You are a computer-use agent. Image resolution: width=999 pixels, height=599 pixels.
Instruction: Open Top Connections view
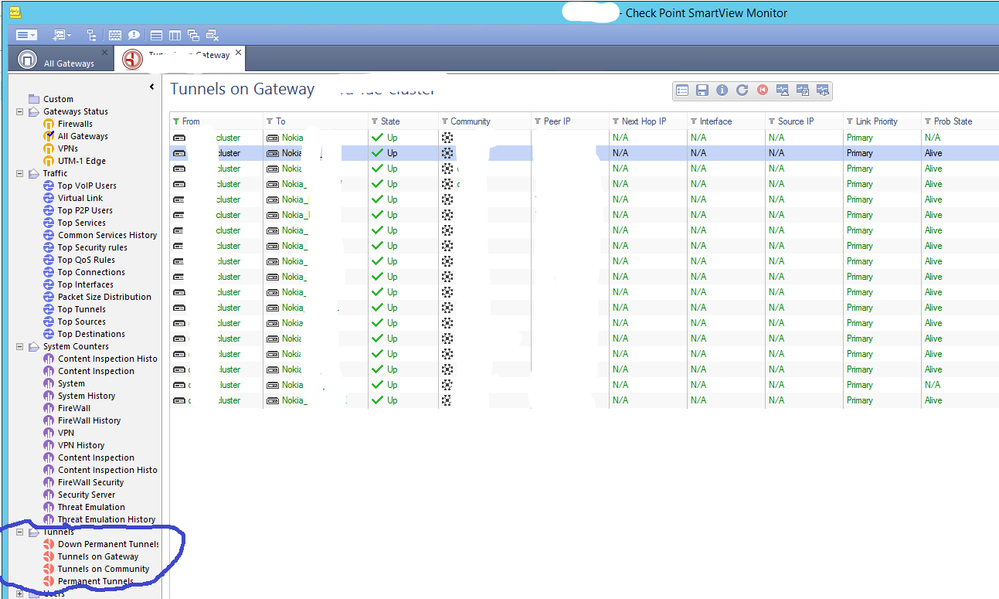click(x=91, y=272)
